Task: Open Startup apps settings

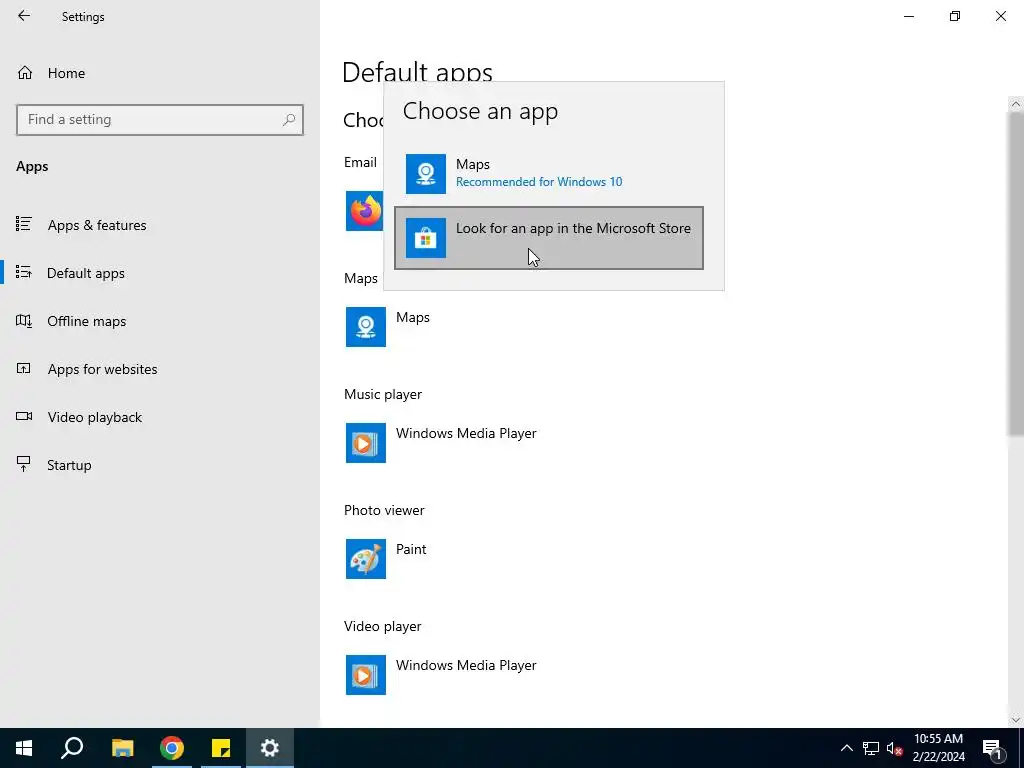Action: 159,465
